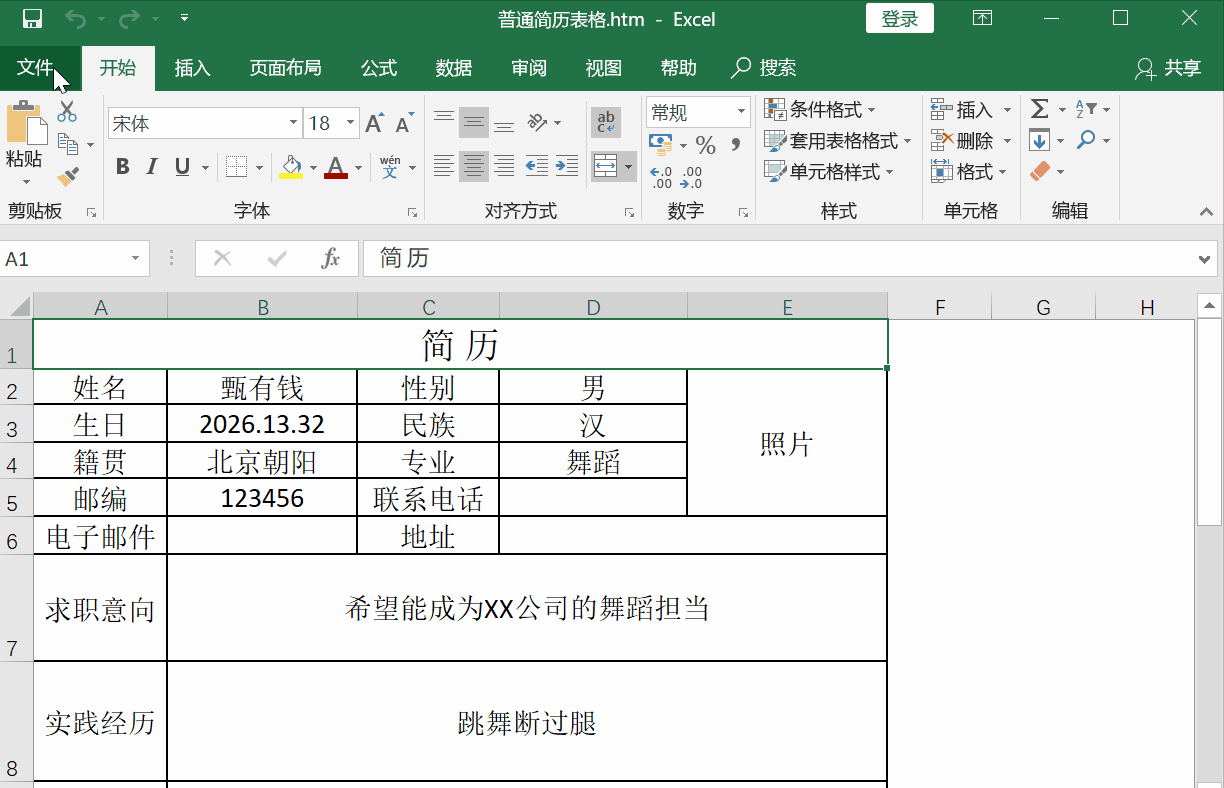Viewport: 1224px width, 788px height.
Task: Select the Format Painter brush icon
Action: point(67,177)
